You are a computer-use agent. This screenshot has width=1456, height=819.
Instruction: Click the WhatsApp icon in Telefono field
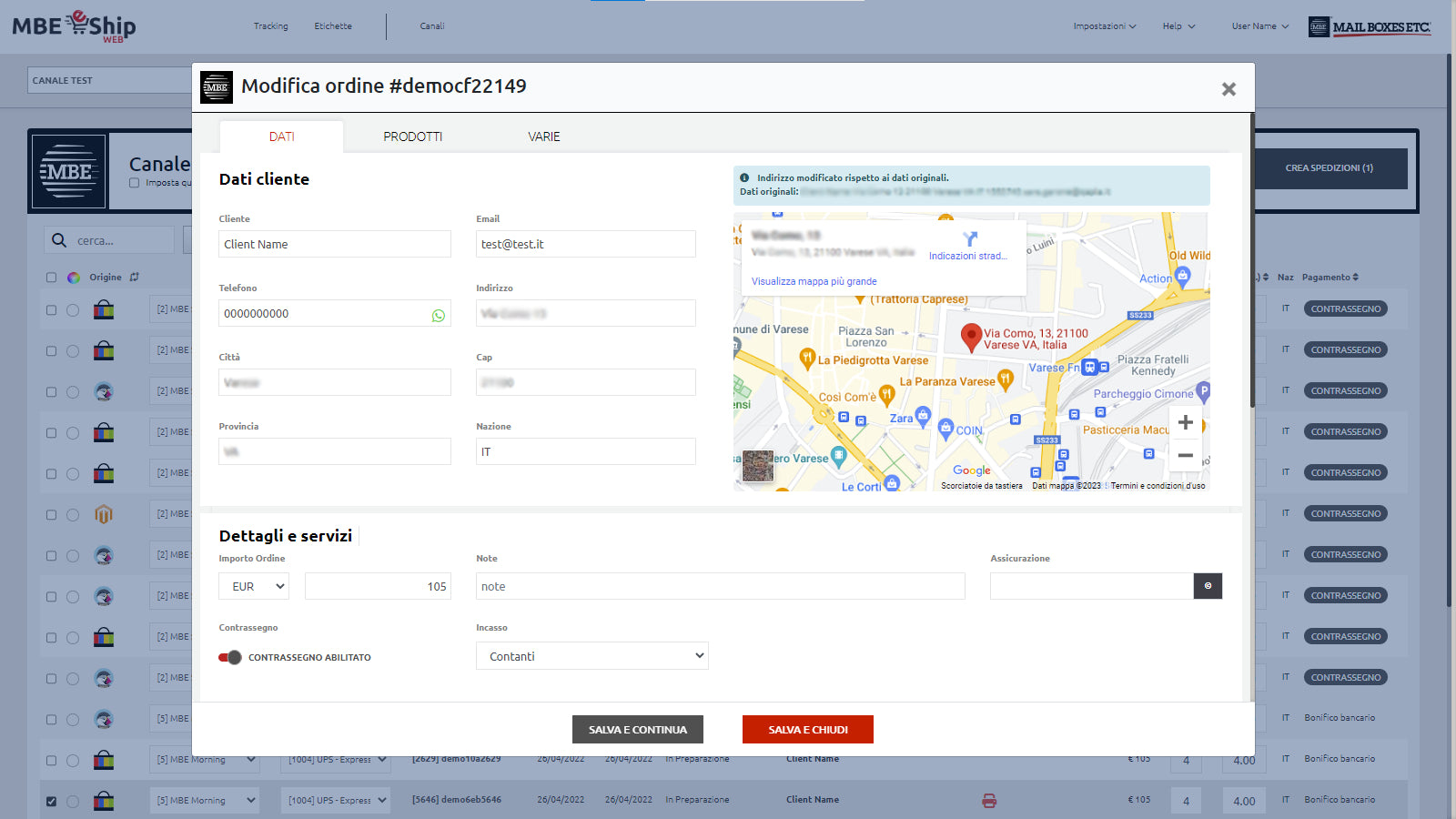click(x=439, y=316)
